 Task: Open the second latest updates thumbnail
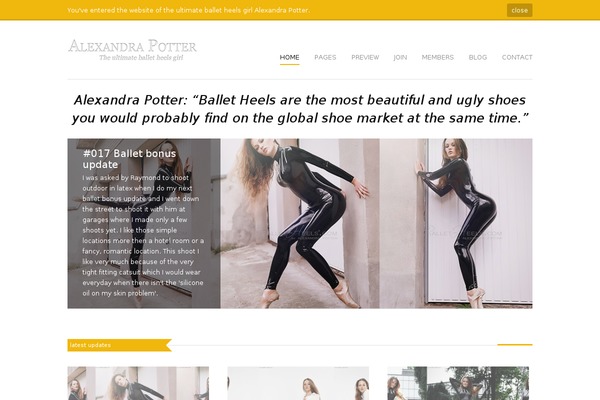click(x=298, y=383)
